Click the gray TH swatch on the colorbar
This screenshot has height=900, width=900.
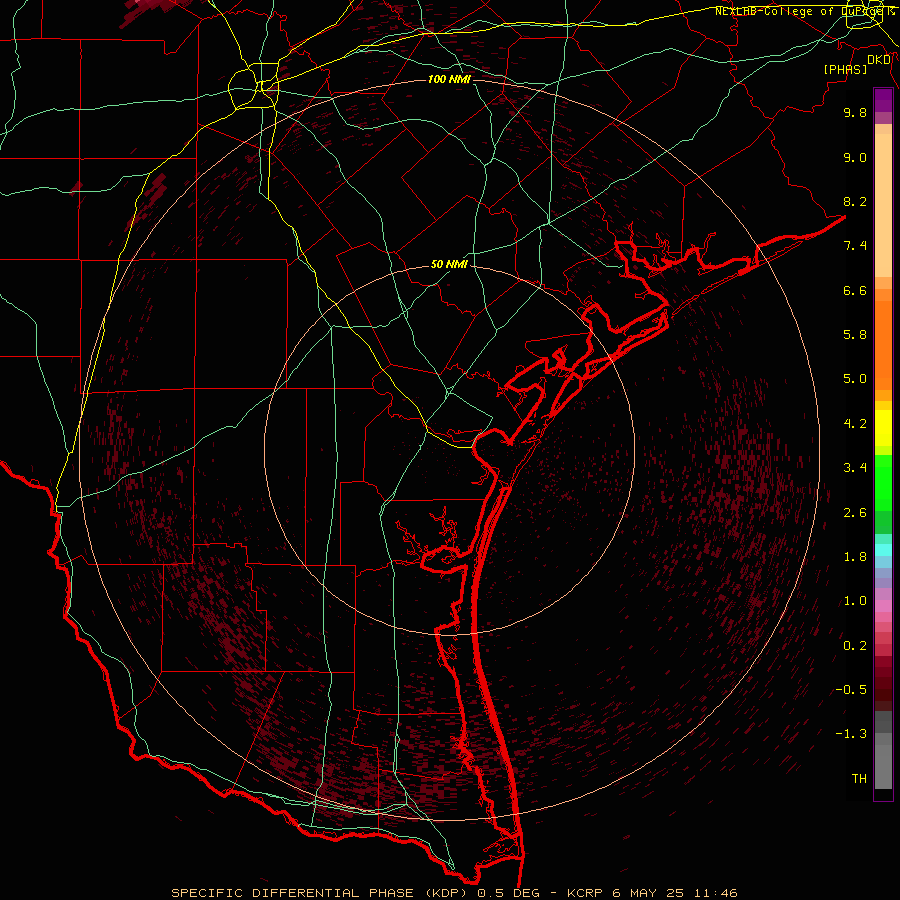pyautogui.click(x=883, y=766)
